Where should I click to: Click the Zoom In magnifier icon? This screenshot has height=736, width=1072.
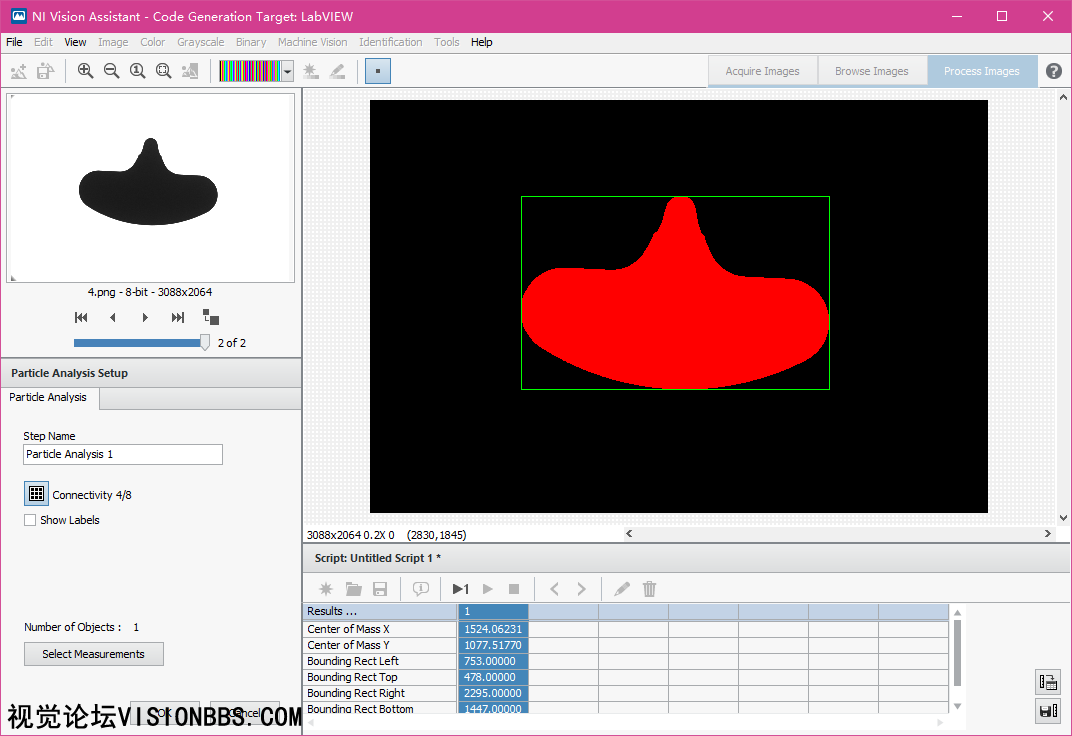[x=85, y=71]
